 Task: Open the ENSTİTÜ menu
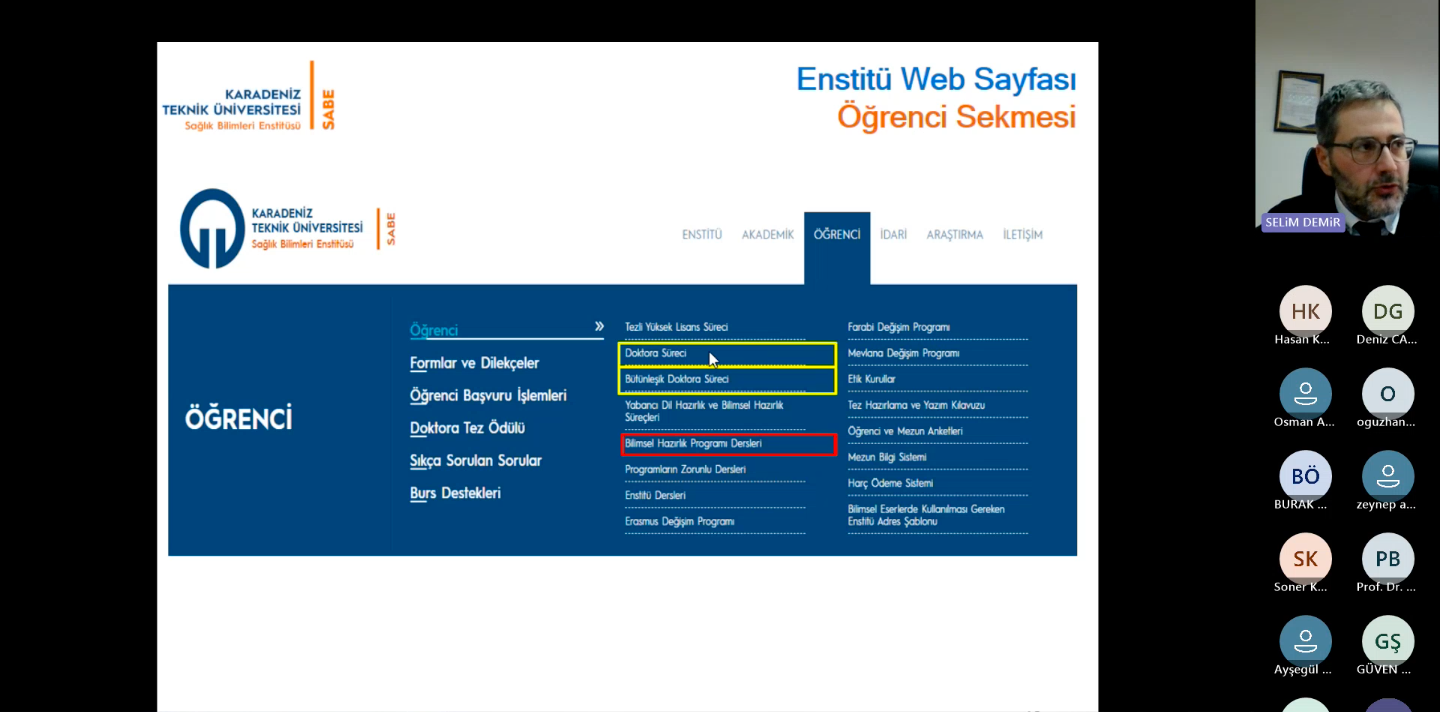pos(702,235)
